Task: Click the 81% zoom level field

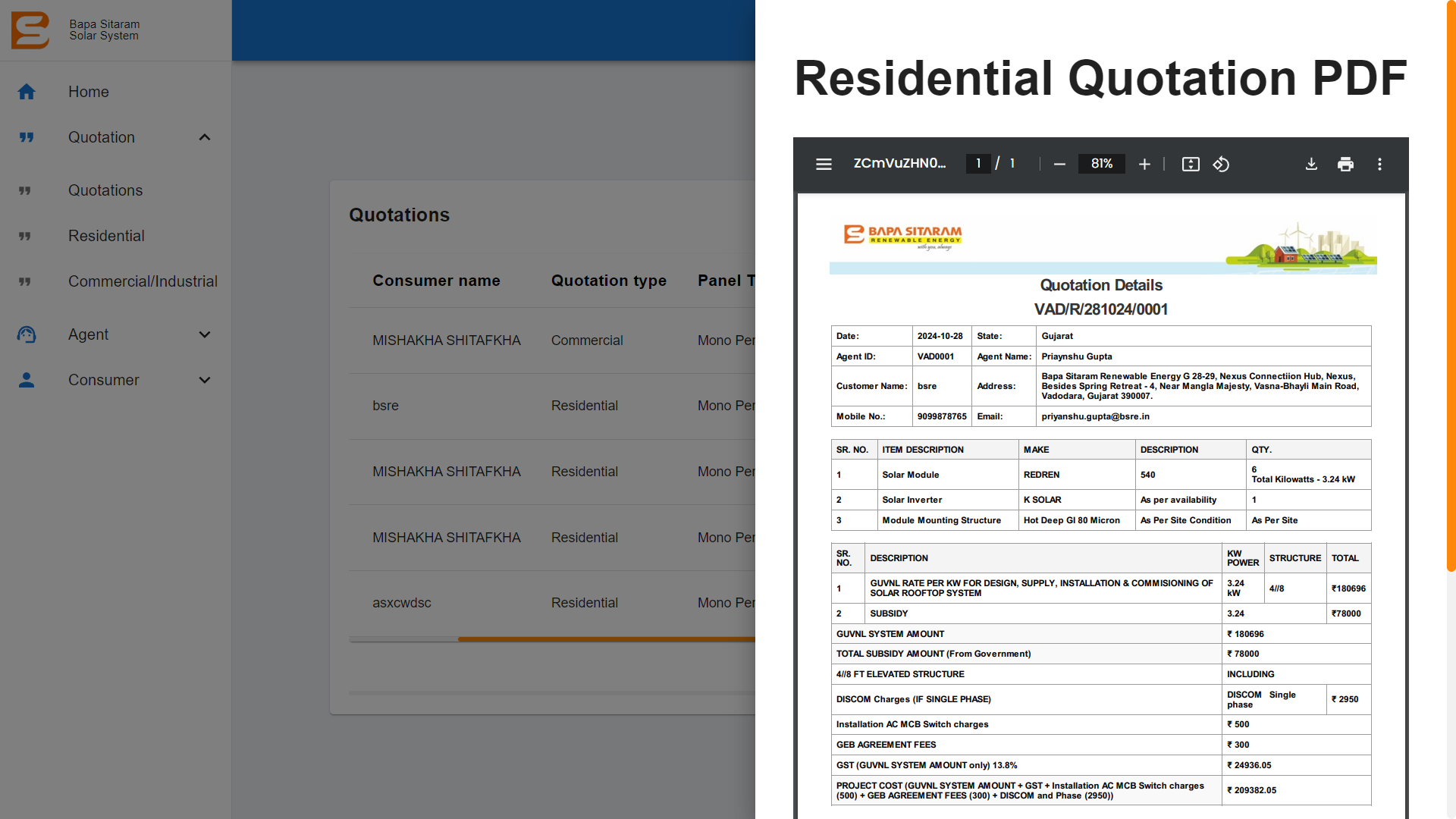Action: tap(1101, 164)
